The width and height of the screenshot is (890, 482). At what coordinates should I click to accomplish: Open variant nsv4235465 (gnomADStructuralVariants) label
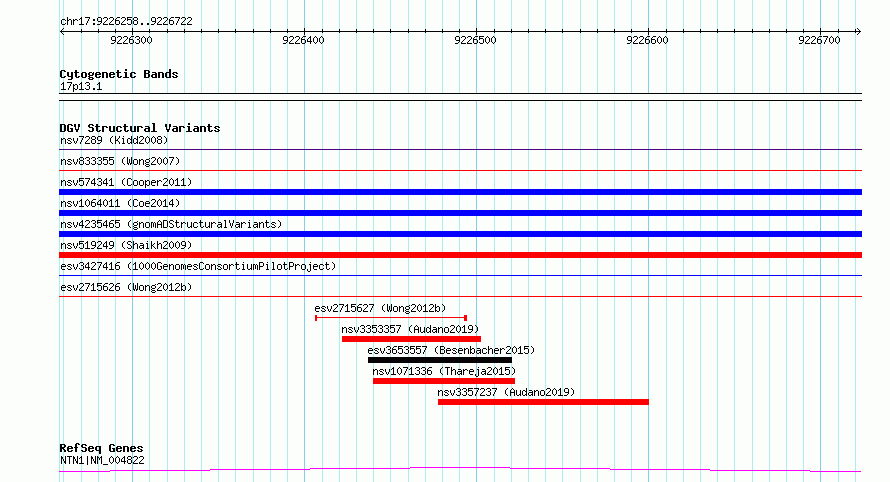[171, 224]
